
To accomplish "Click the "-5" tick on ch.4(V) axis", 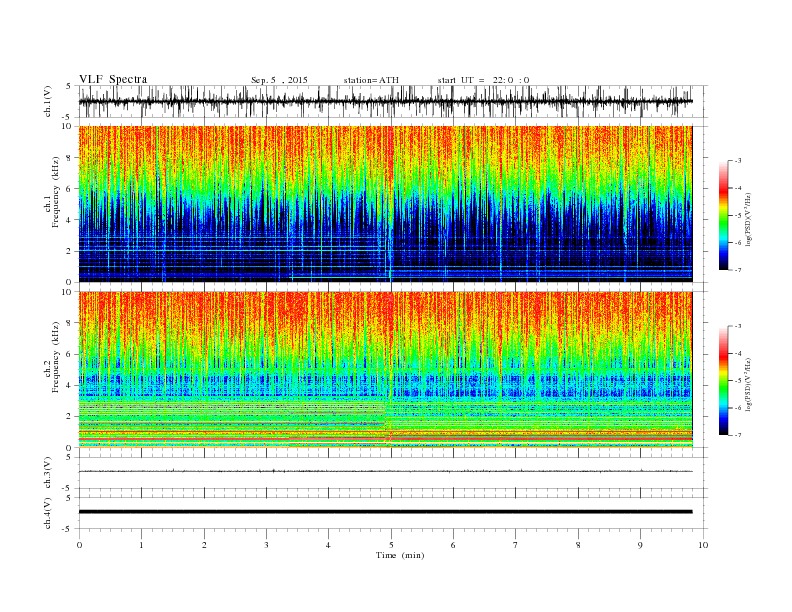I will click(x=68, y=529).
